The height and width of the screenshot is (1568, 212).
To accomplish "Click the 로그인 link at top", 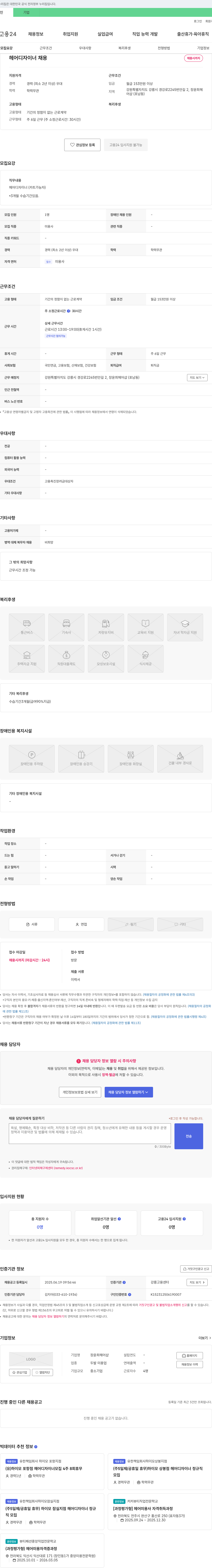I will pyautogui.click(x=198, y=21).
